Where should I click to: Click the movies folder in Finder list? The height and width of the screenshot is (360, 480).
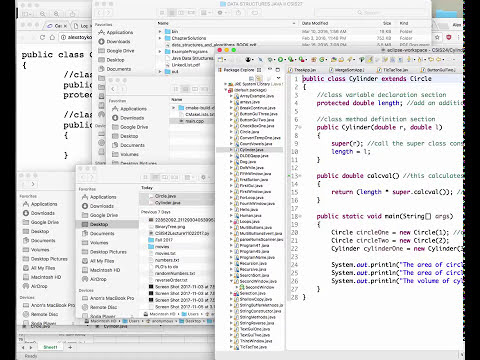pyautogui.click(x=162, y=247)
